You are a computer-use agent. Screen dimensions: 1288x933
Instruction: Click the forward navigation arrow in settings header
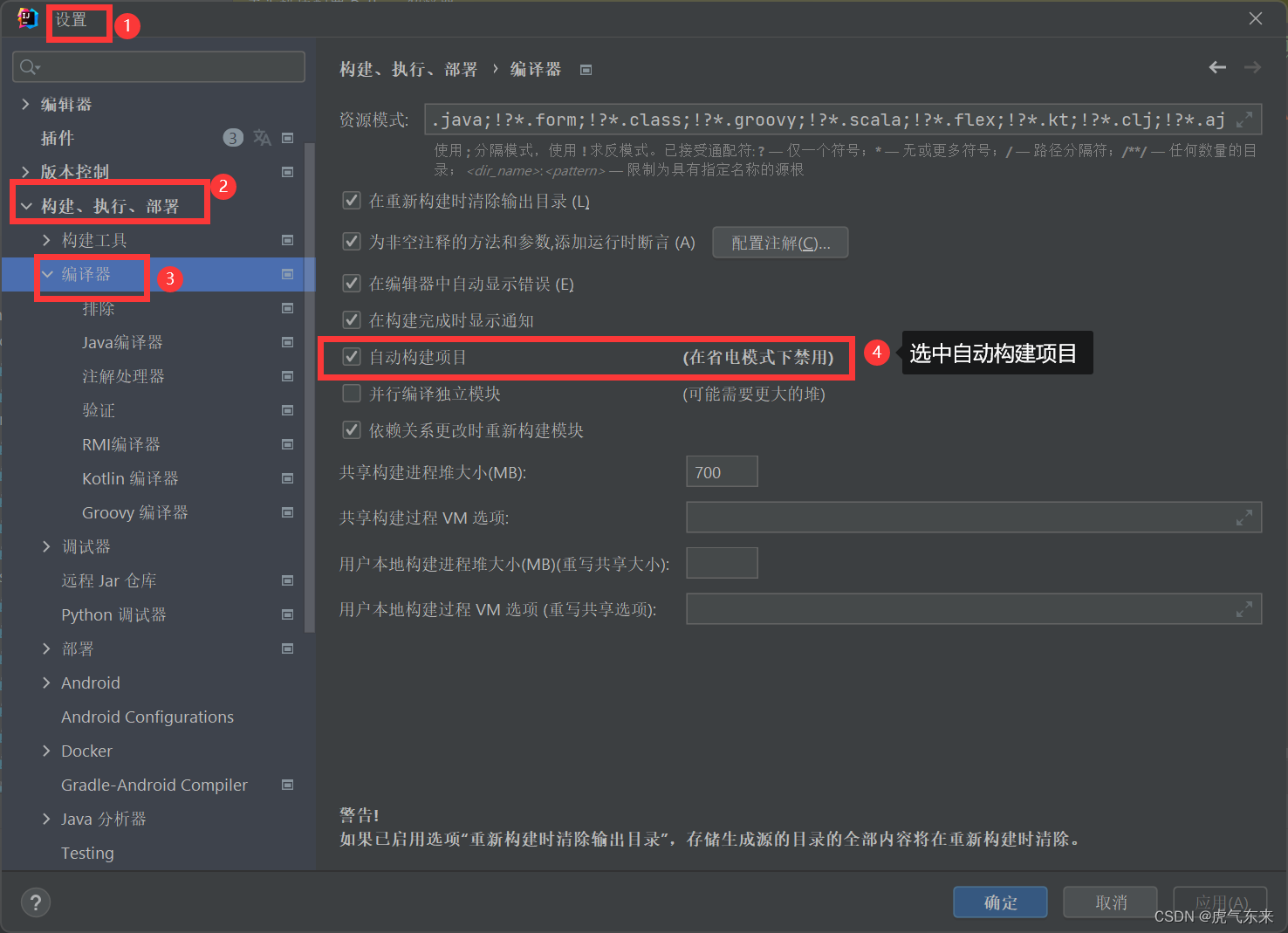point(1251,67)
